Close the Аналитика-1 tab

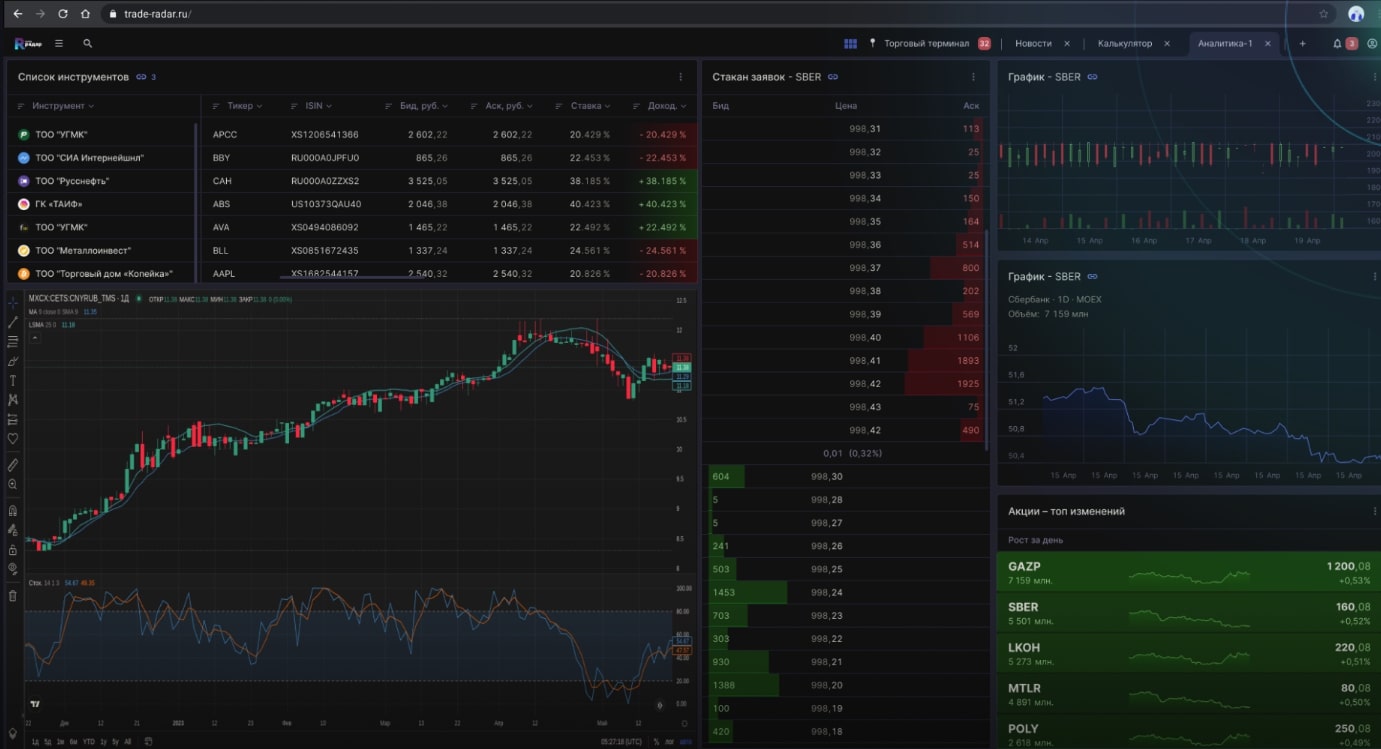click(x=1268, y=44)
